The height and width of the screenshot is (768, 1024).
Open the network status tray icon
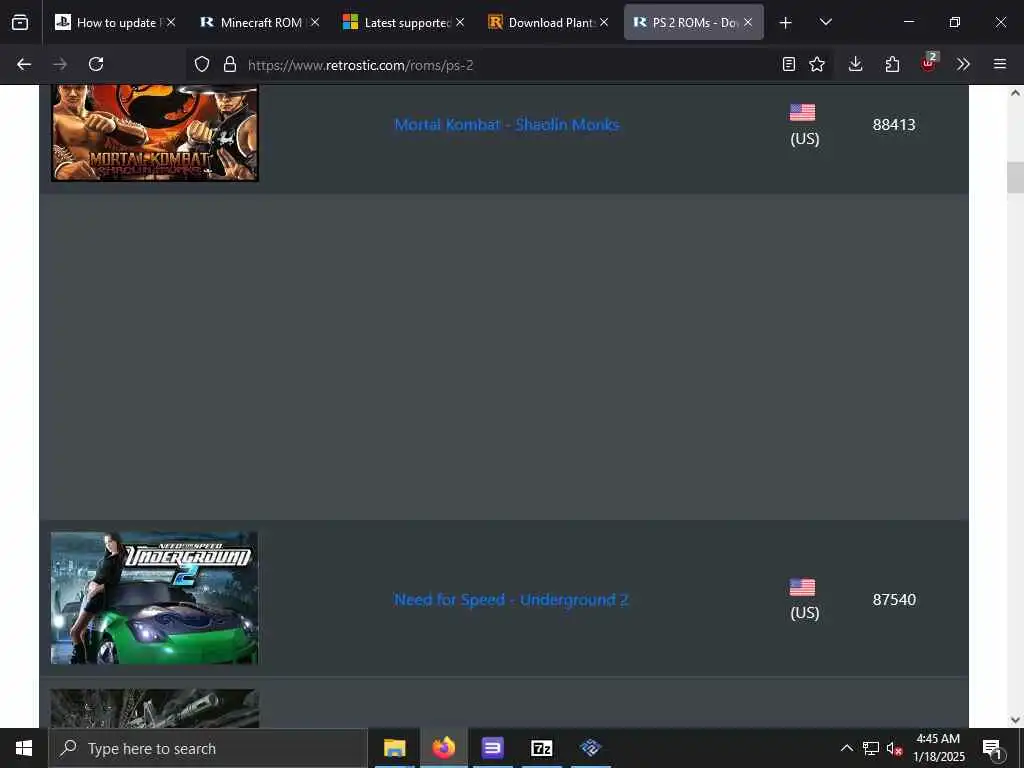click(871, 748)
